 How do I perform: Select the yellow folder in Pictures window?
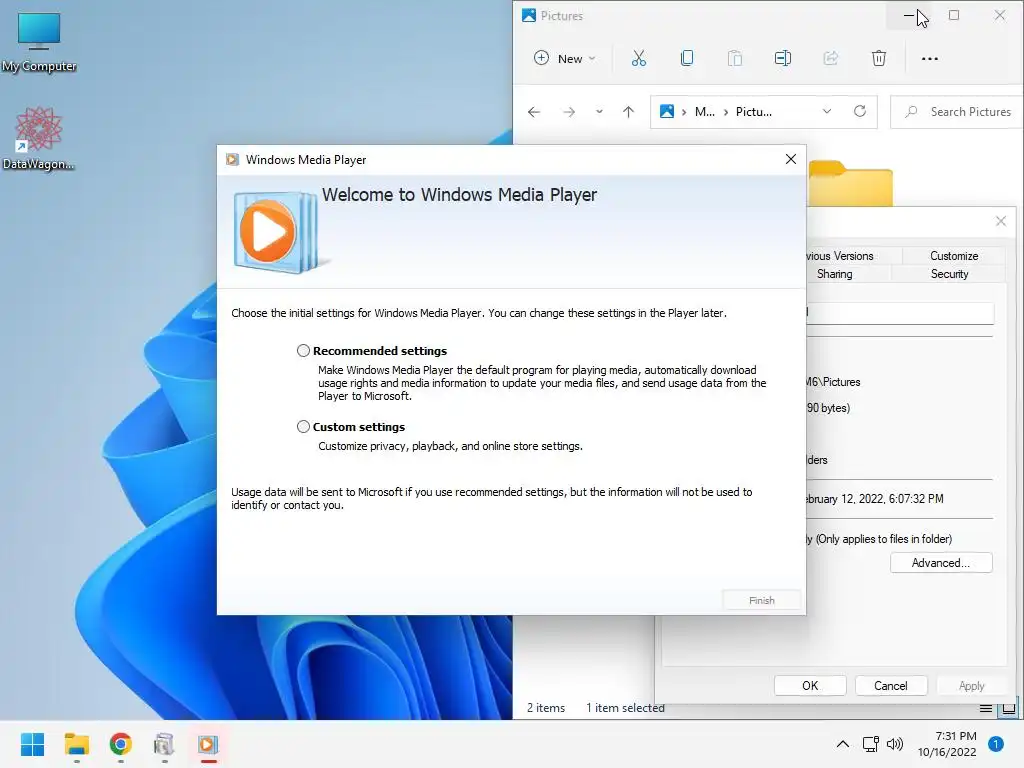(850, 184)
